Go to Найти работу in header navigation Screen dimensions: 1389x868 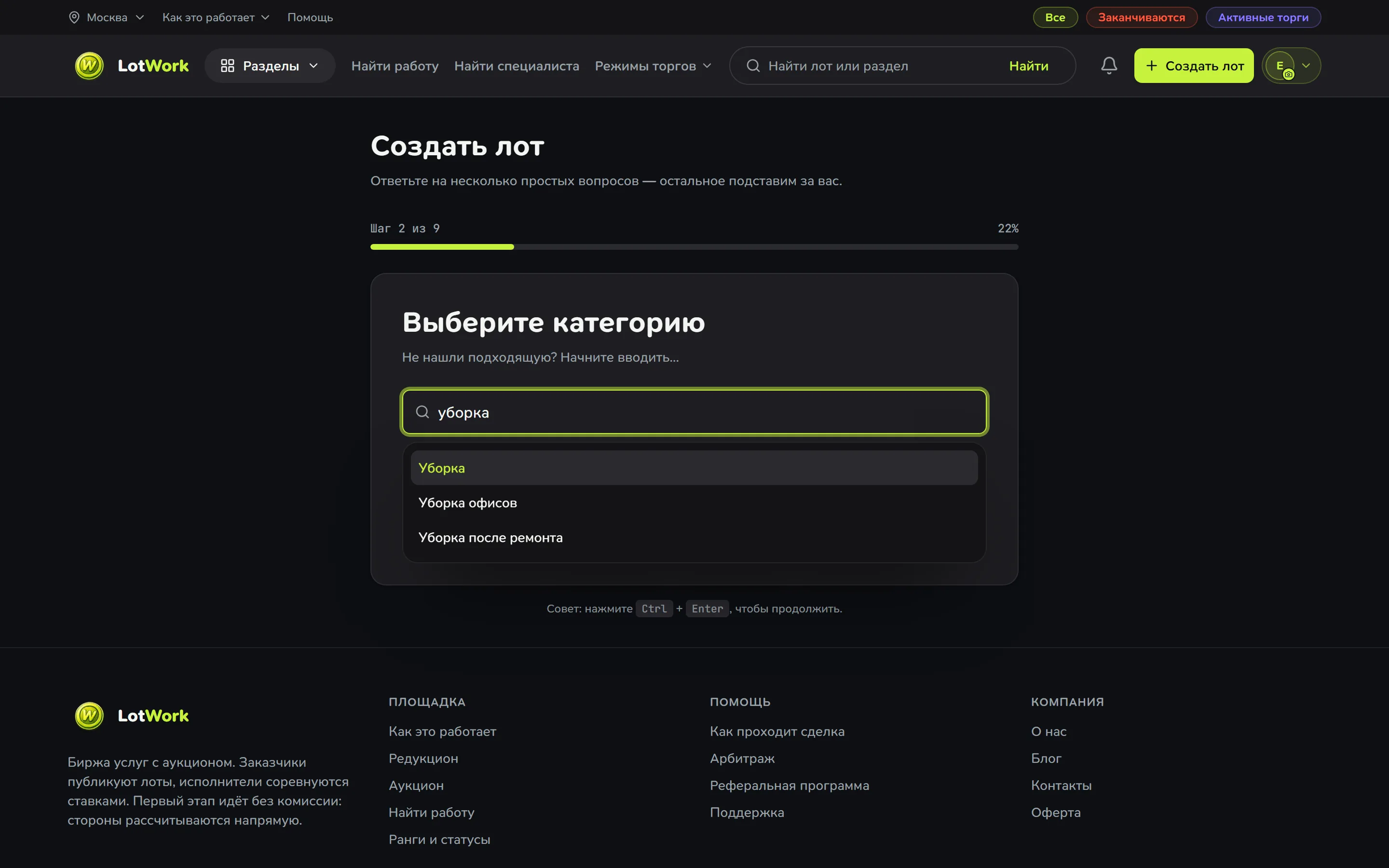(395, 66)
